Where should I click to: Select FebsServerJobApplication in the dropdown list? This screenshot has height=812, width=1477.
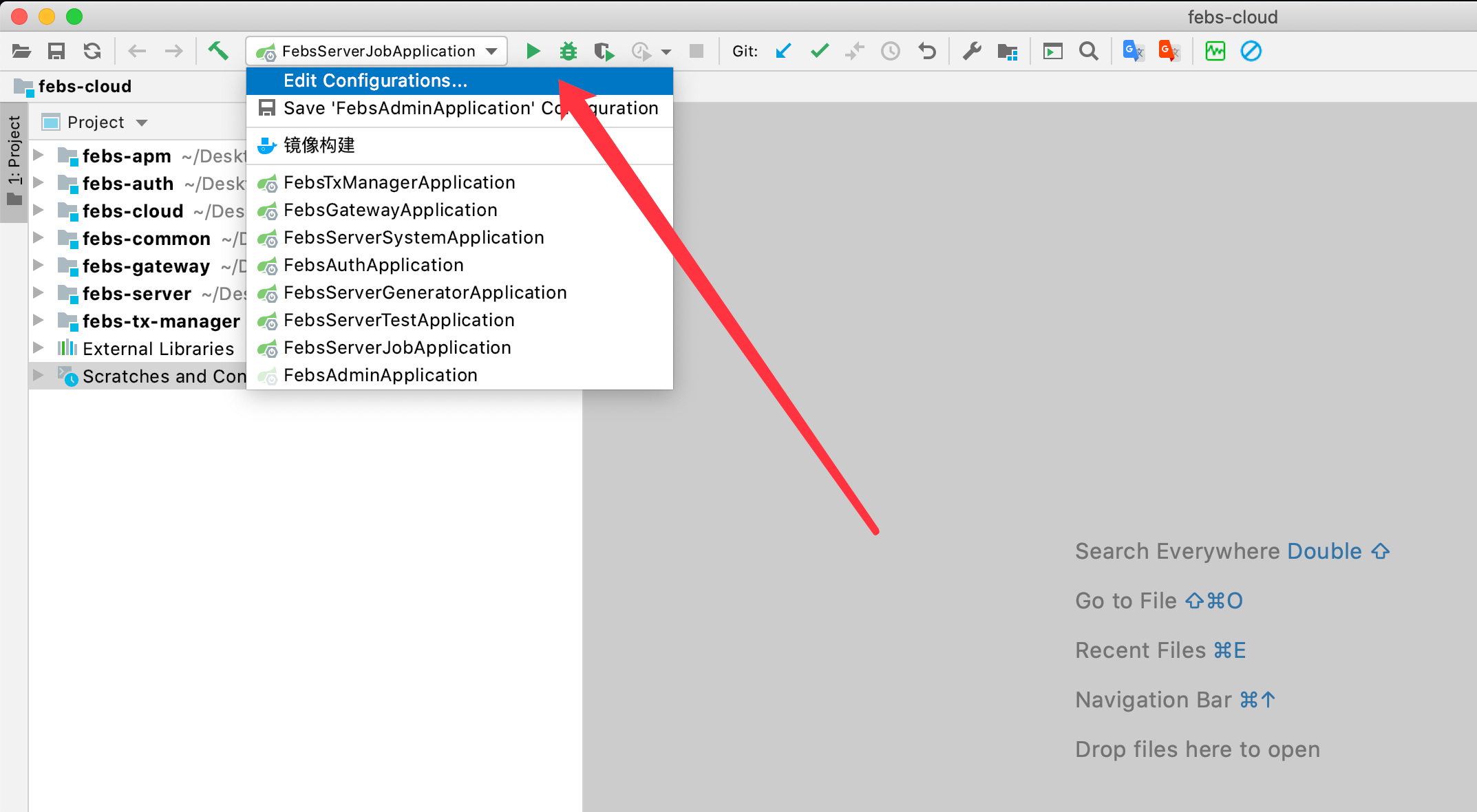(x=460, y=348)
